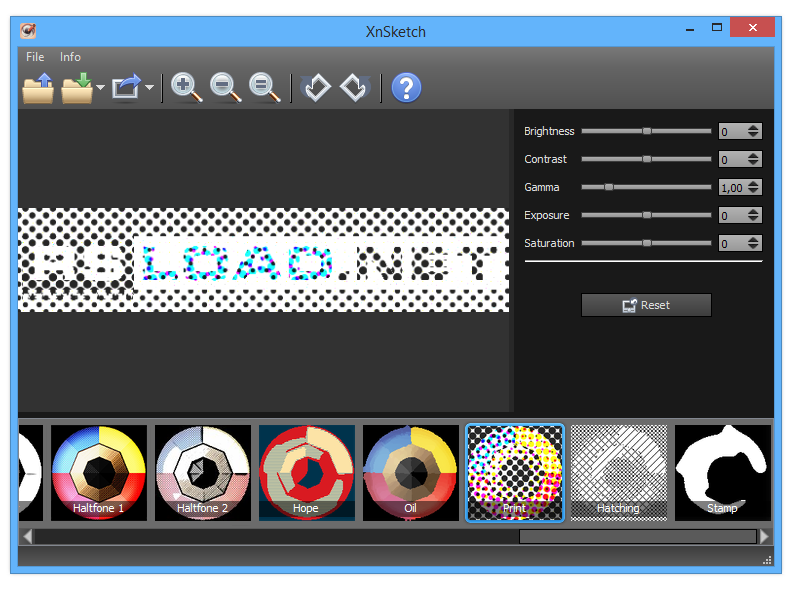This screenshot has width=798, height=589.
Task: Maximize the XnSketch window
Action: [717, 28]
